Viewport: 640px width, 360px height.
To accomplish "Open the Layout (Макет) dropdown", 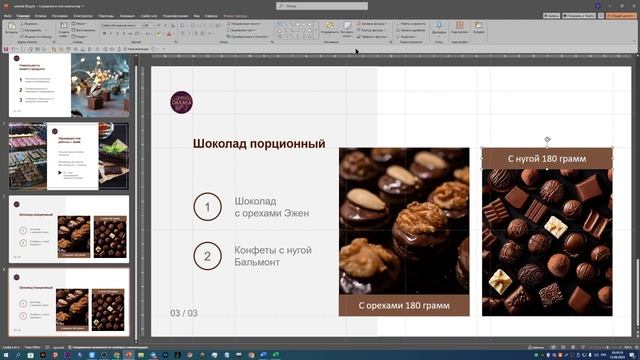I will 80,24.
